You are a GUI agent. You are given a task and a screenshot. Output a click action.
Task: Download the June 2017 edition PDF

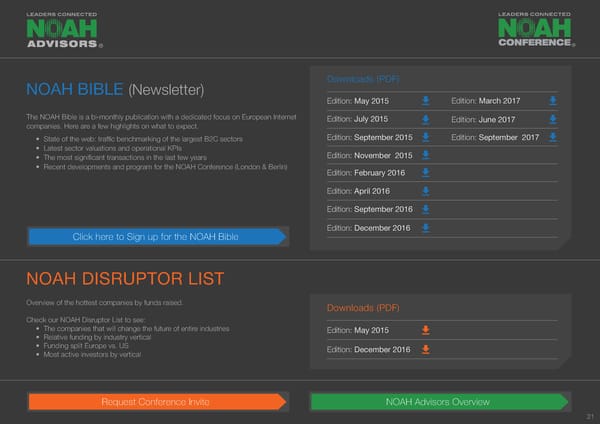[553, 119]
